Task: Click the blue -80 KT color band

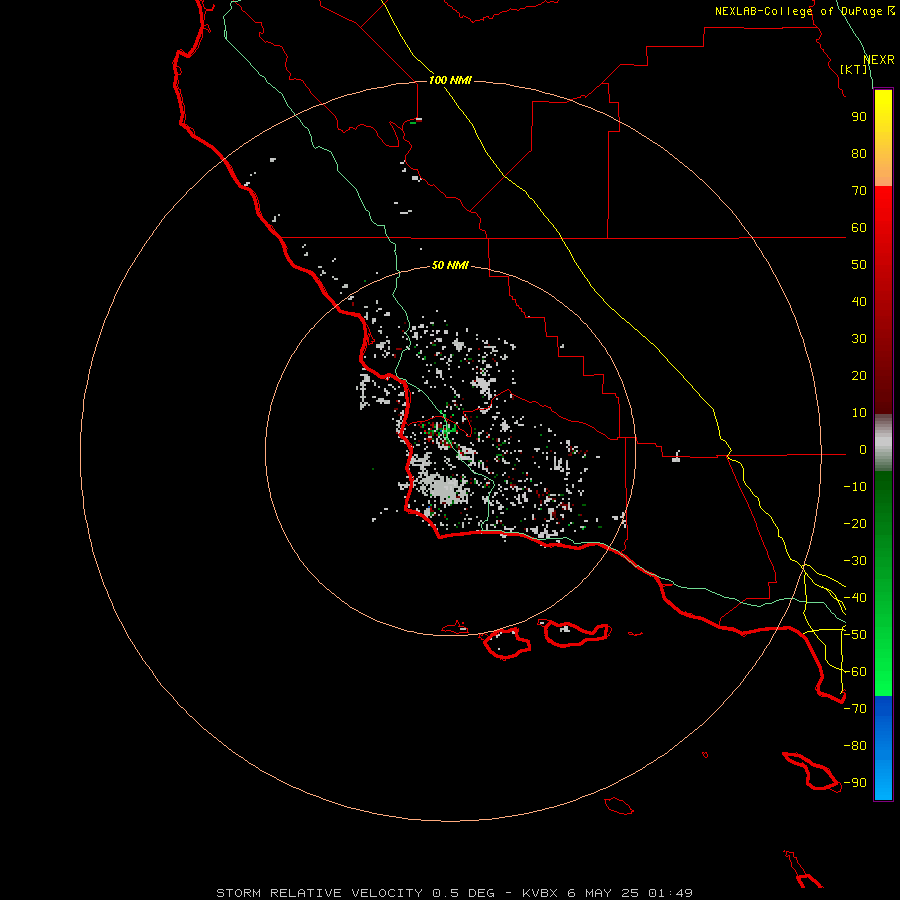Action: tap(883, 745)
